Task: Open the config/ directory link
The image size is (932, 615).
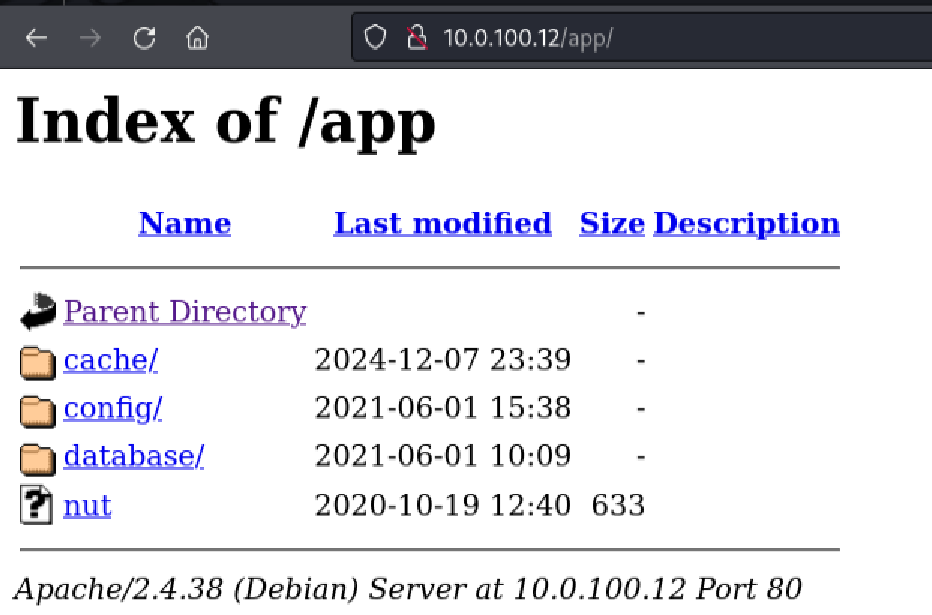Action: (x=112, y=408)
